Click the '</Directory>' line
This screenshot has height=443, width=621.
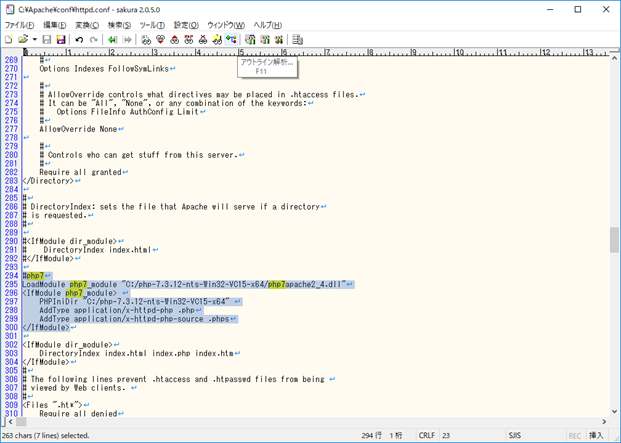coord(48,181)
